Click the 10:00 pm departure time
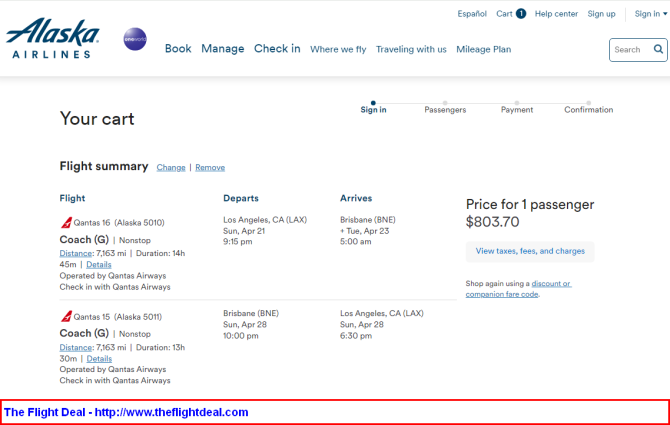The height and width of the screenshot is (425, 670). (x=241, y=336)
